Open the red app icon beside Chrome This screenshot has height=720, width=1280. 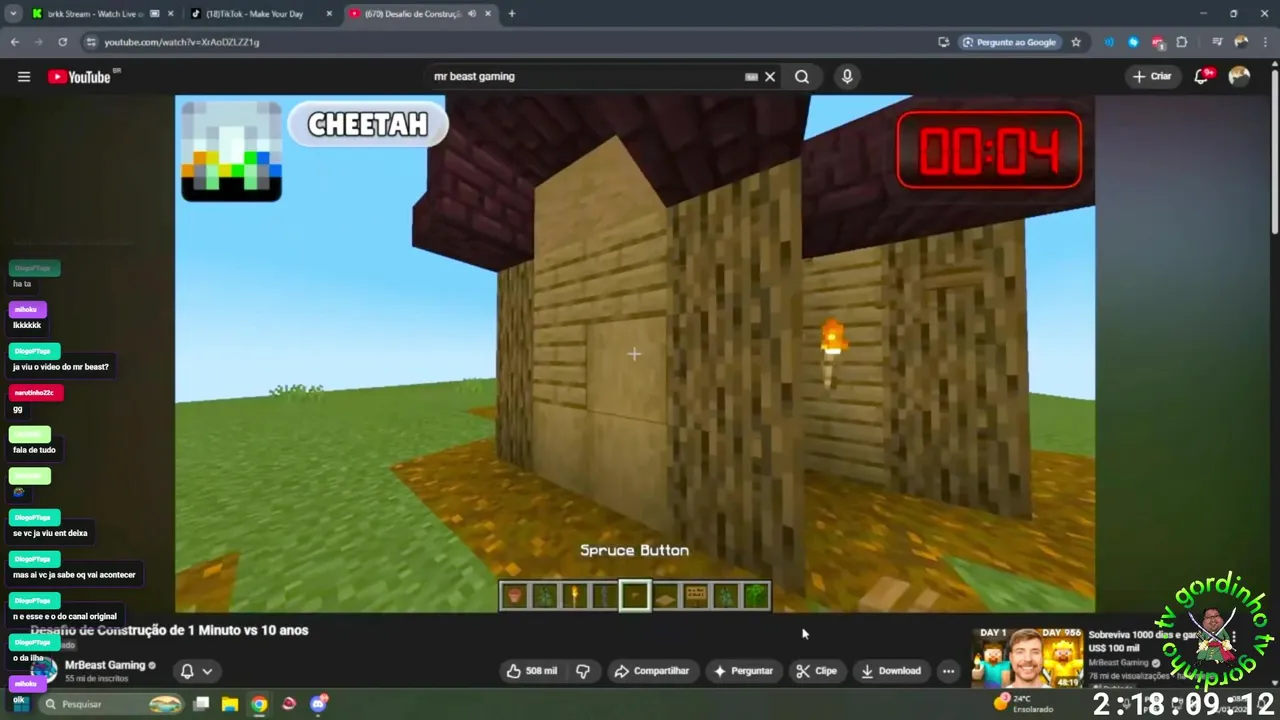(x=289, y=704)
